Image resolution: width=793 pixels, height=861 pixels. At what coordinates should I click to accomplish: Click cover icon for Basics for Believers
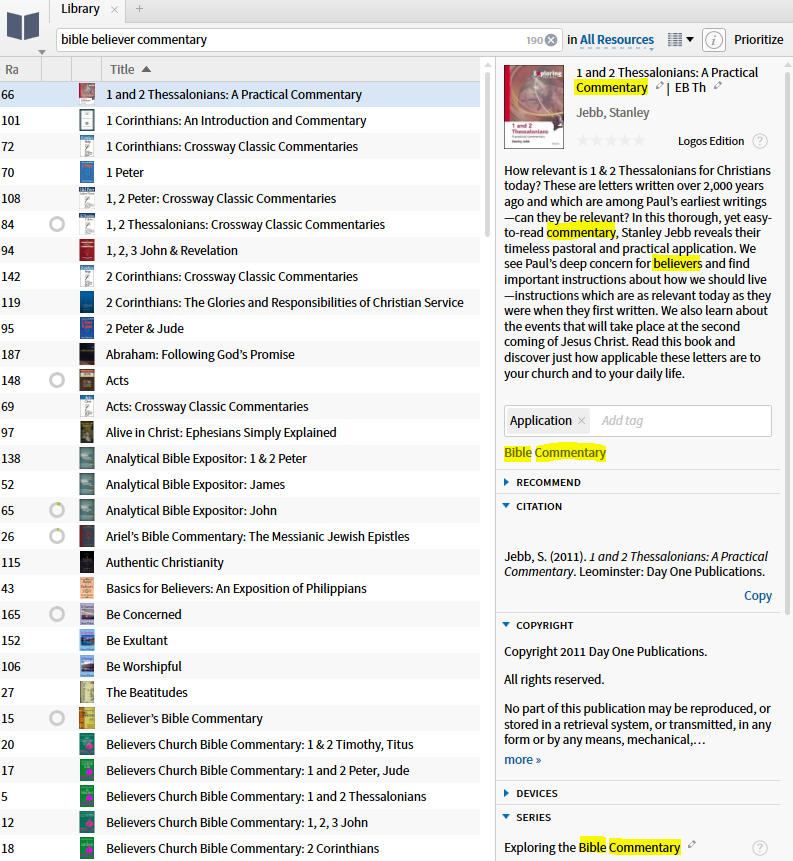click(87, 588)
